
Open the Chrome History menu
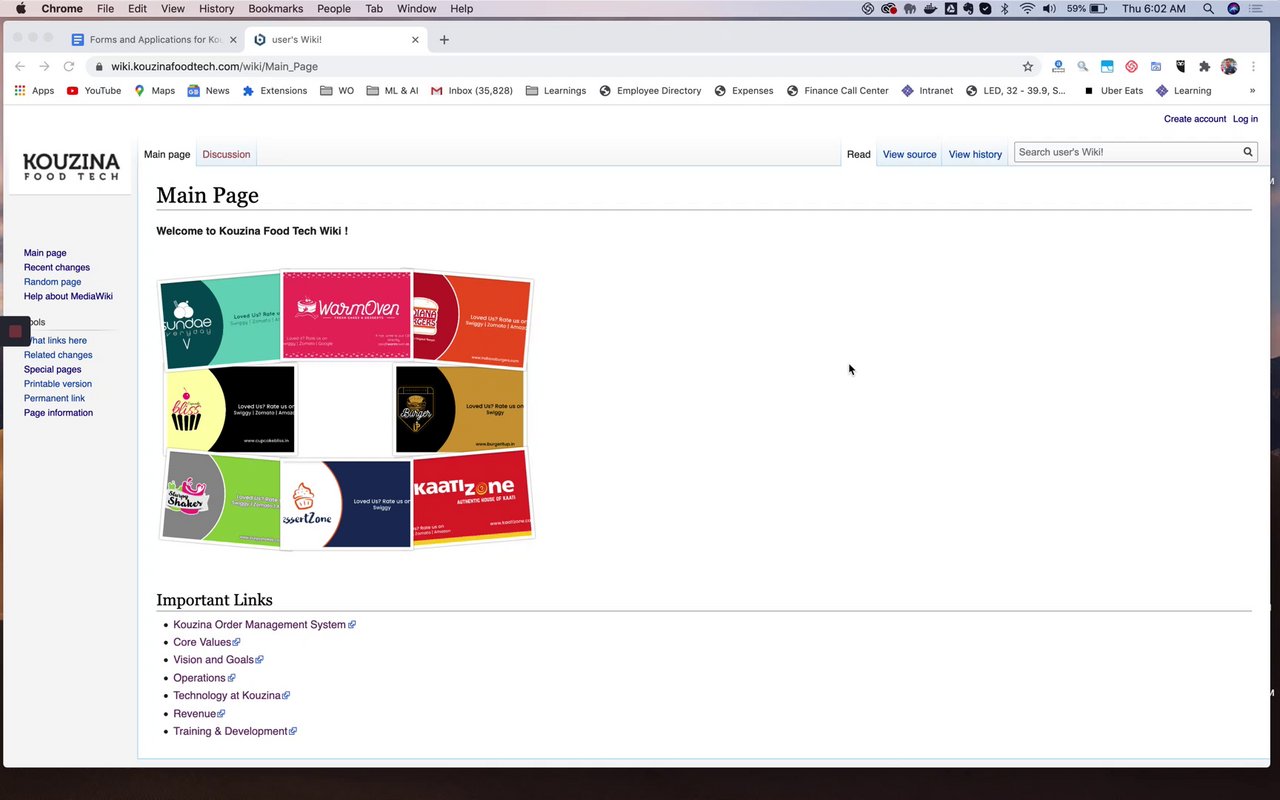click(216, 8)
